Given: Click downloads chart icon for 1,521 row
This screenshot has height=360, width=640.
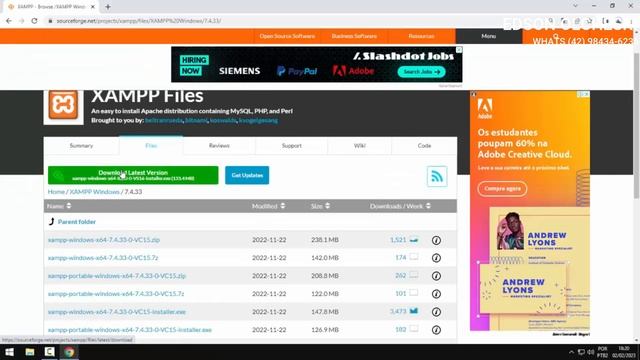Looking at the screenshot, I should tap(414, 240).
